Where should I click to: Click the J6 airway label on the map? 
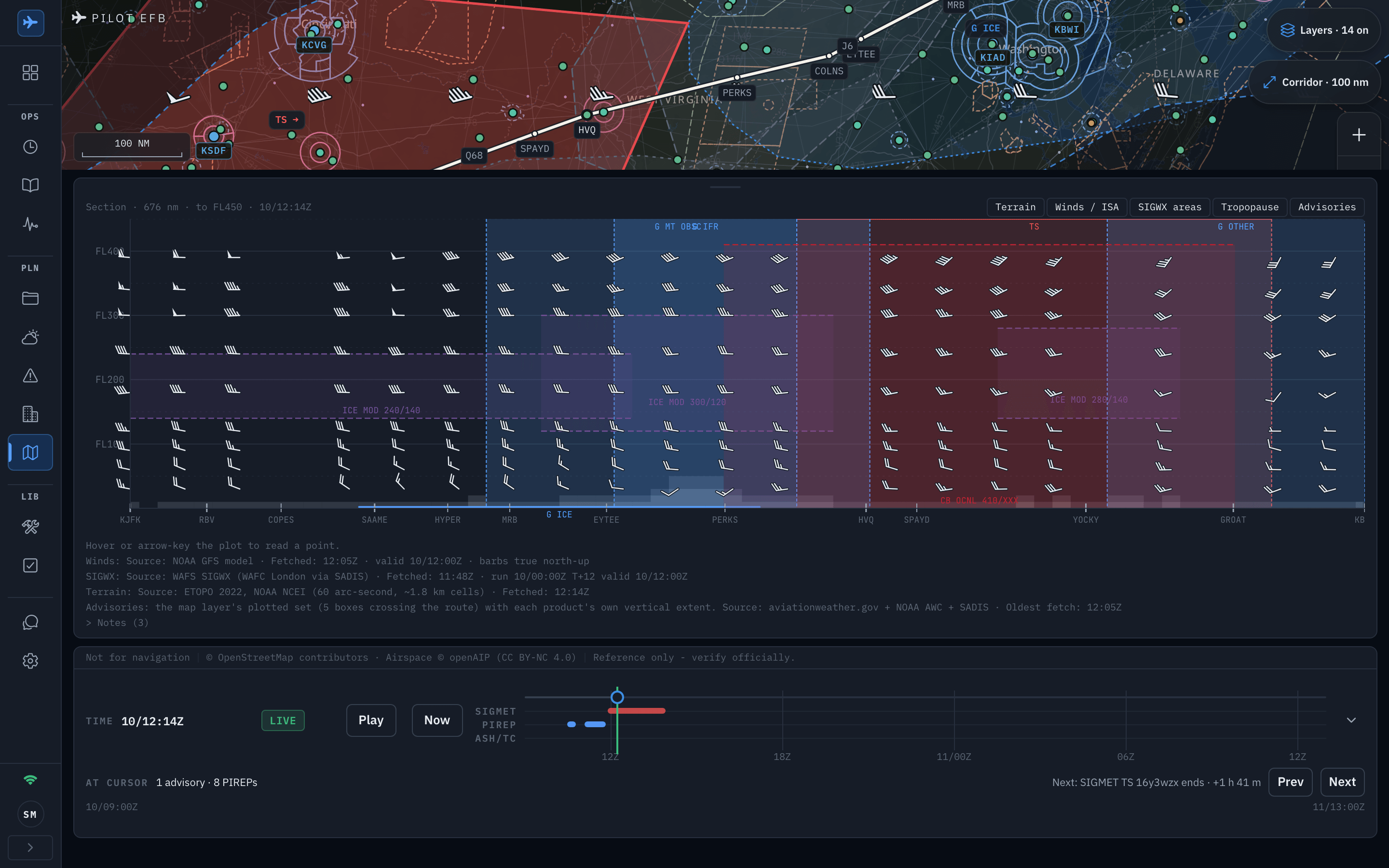[847, 46]
